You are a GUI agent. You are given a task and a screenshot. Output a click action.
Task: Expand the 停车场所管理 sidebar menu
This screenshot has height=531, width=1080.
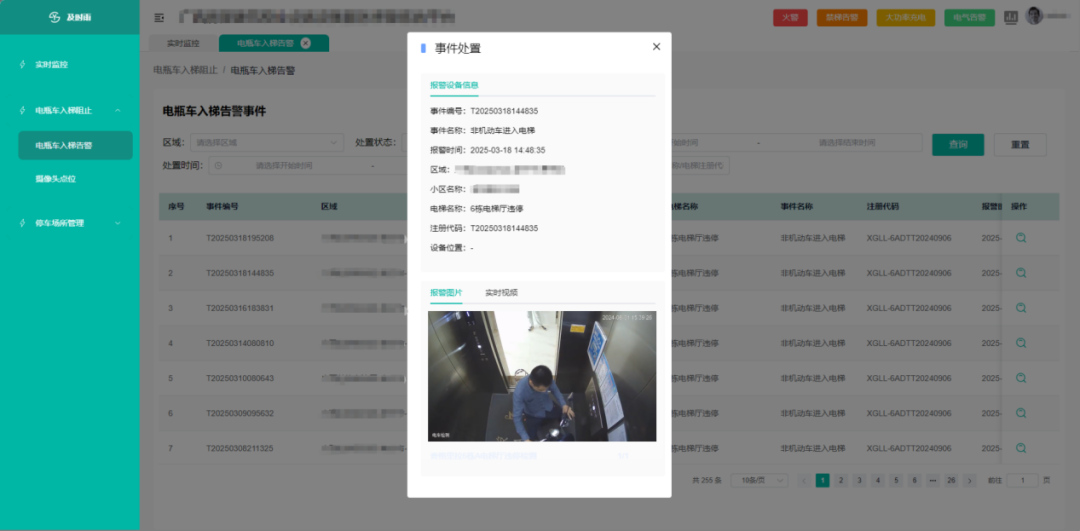[x=117, y=223]
